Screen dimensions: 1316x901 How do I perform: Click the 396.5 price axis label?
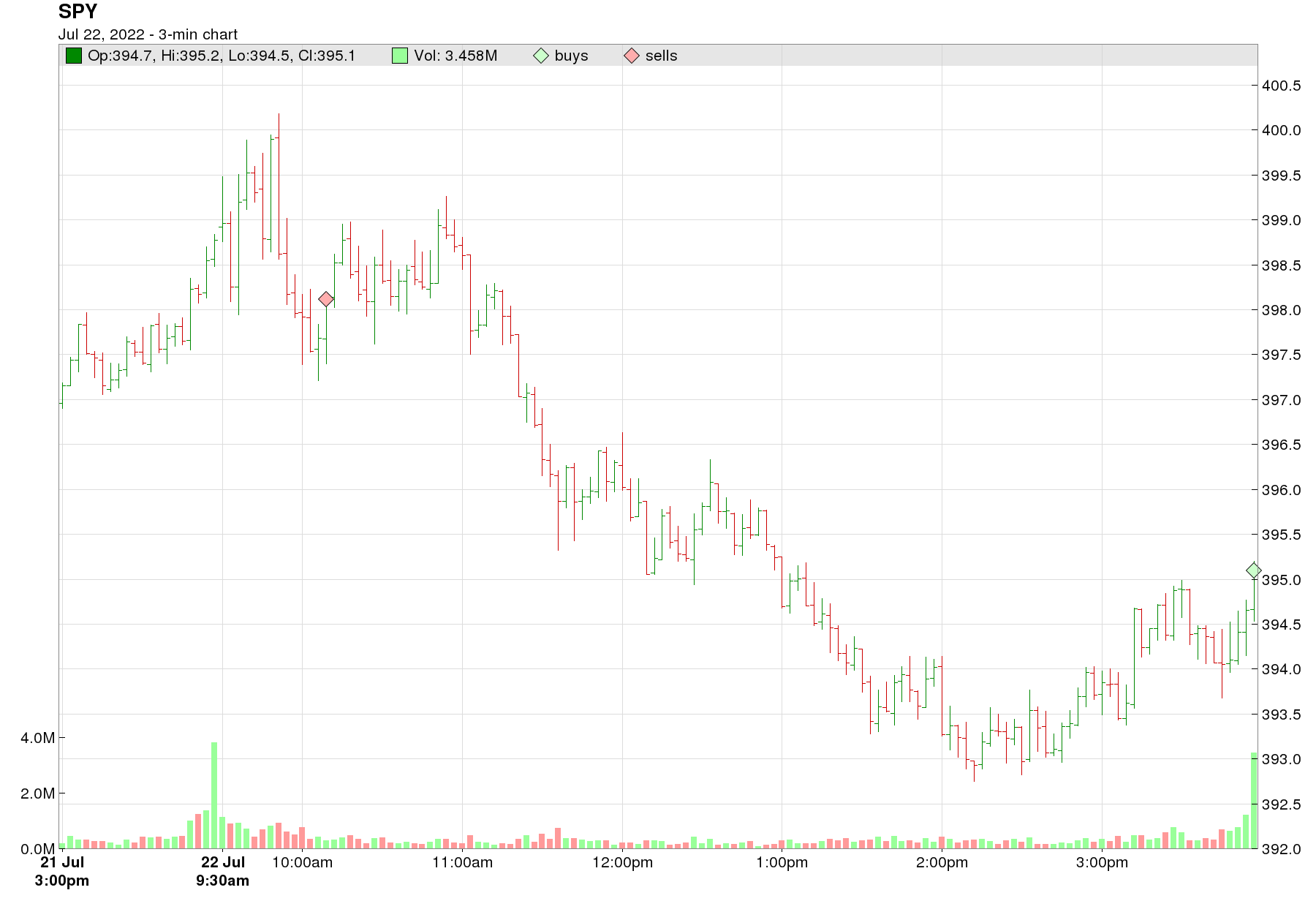1282,445
